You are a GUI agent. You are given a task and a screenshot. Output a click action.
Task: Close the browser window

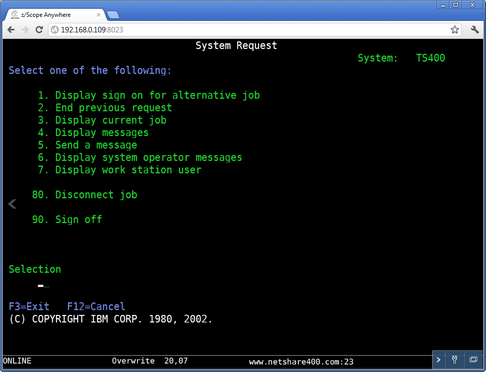(473, 5)
